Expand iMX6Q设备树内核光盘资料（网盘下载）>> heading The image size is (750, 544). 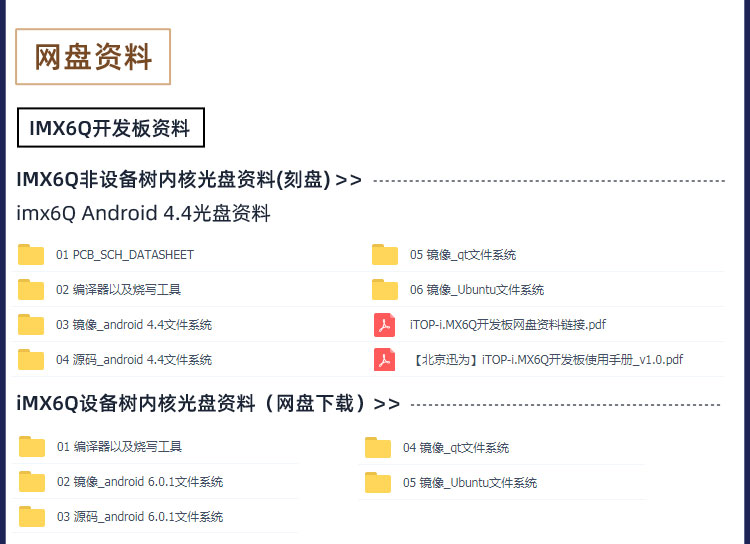208,403
